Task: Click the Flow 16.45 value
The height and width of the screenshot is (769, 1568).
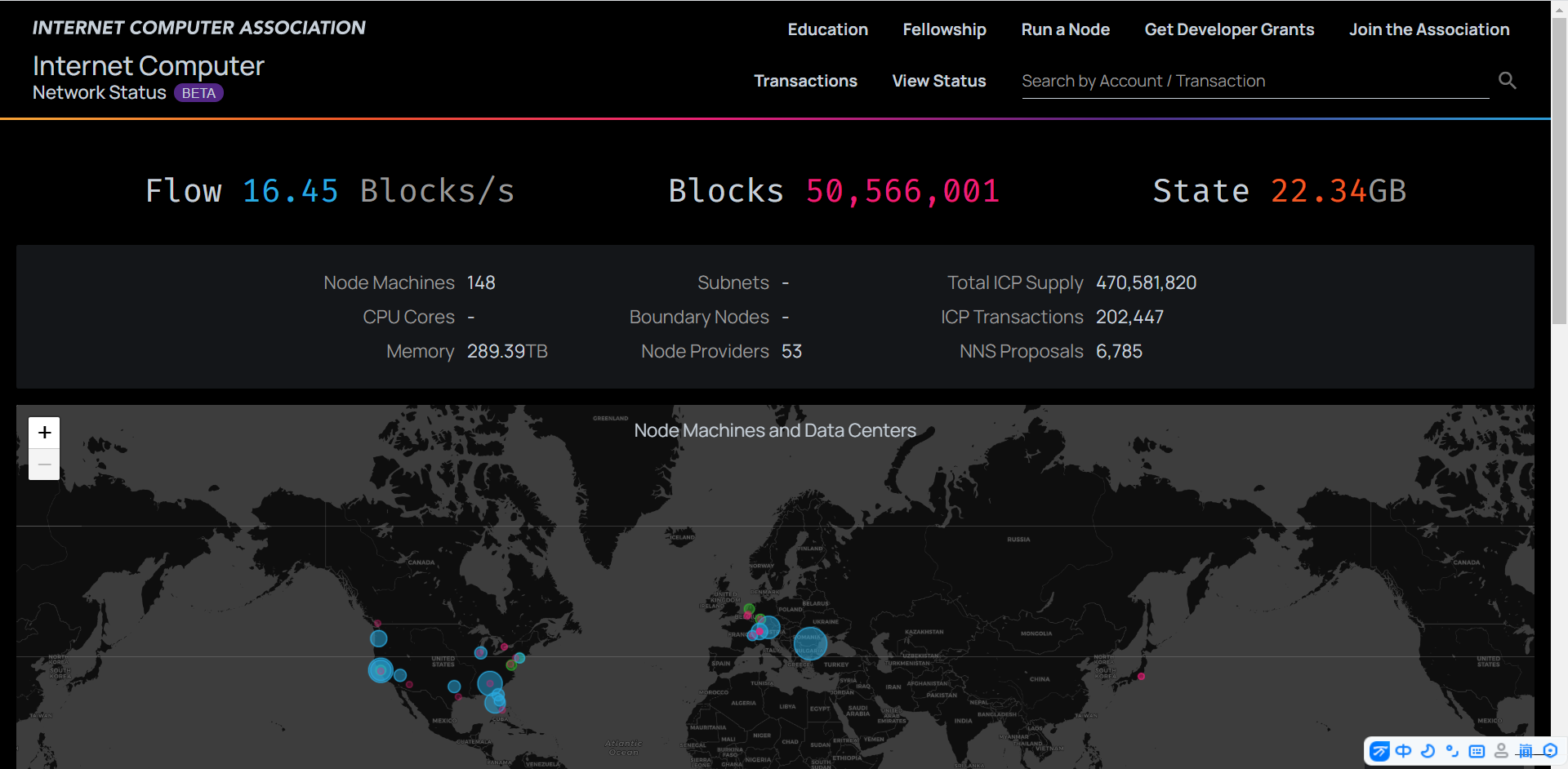Action: [x=290, y=191]
